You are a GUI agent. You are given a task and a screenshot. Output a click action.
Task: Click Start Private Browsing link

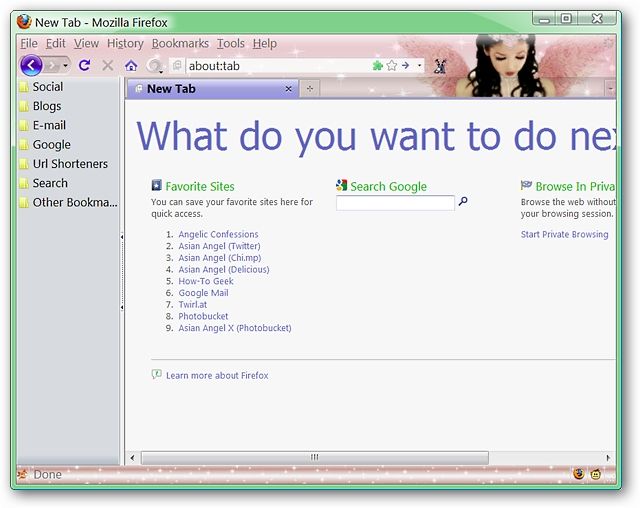(564, 234)
